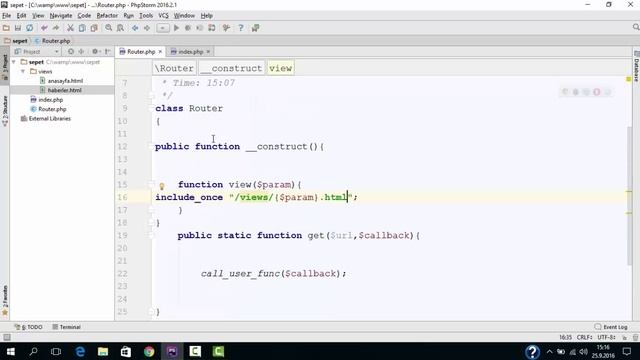
Task: Click the hide Project panel icon
Action: point(107,51)
